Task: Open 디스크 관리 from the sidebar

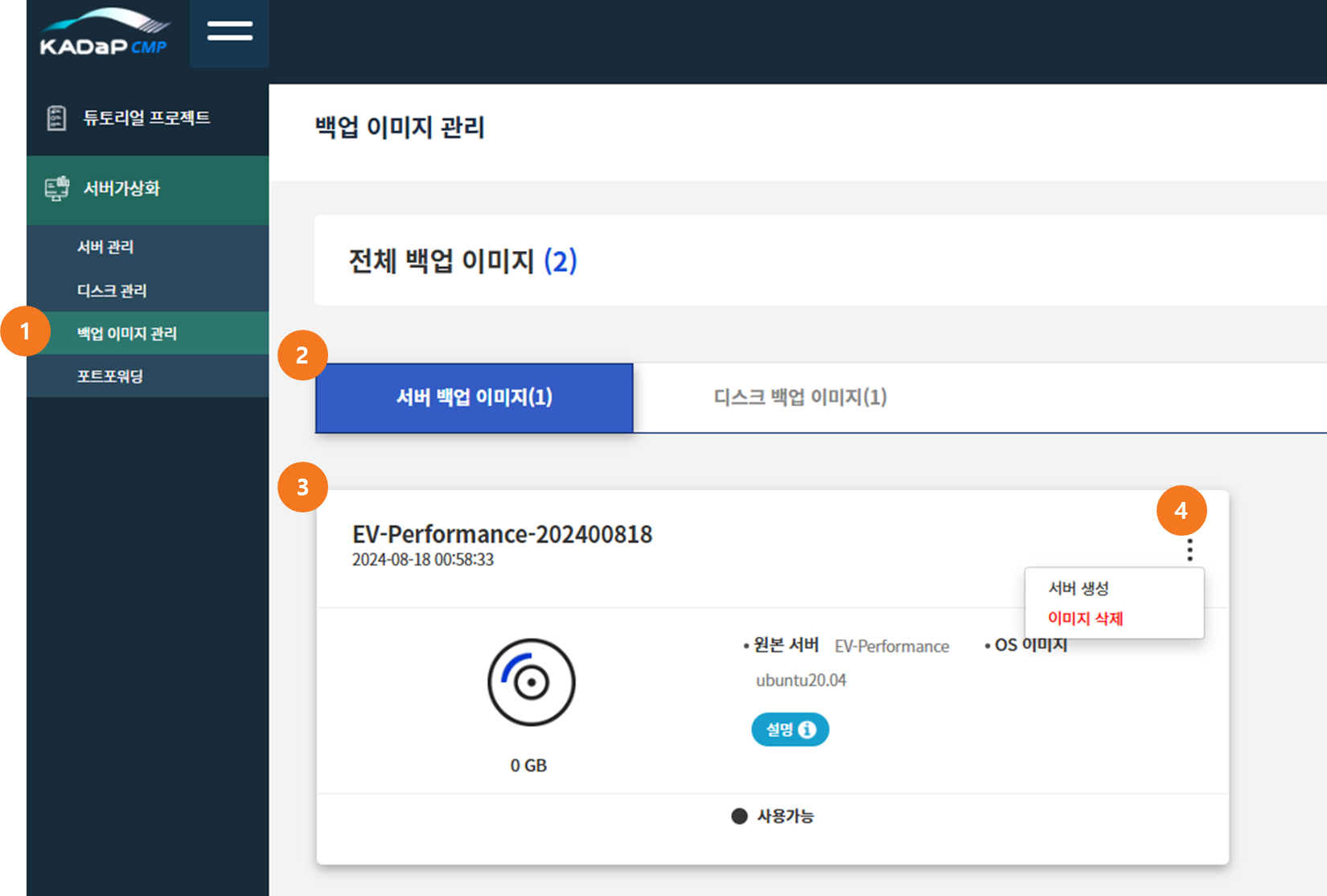Action: [x=112, y=290]
